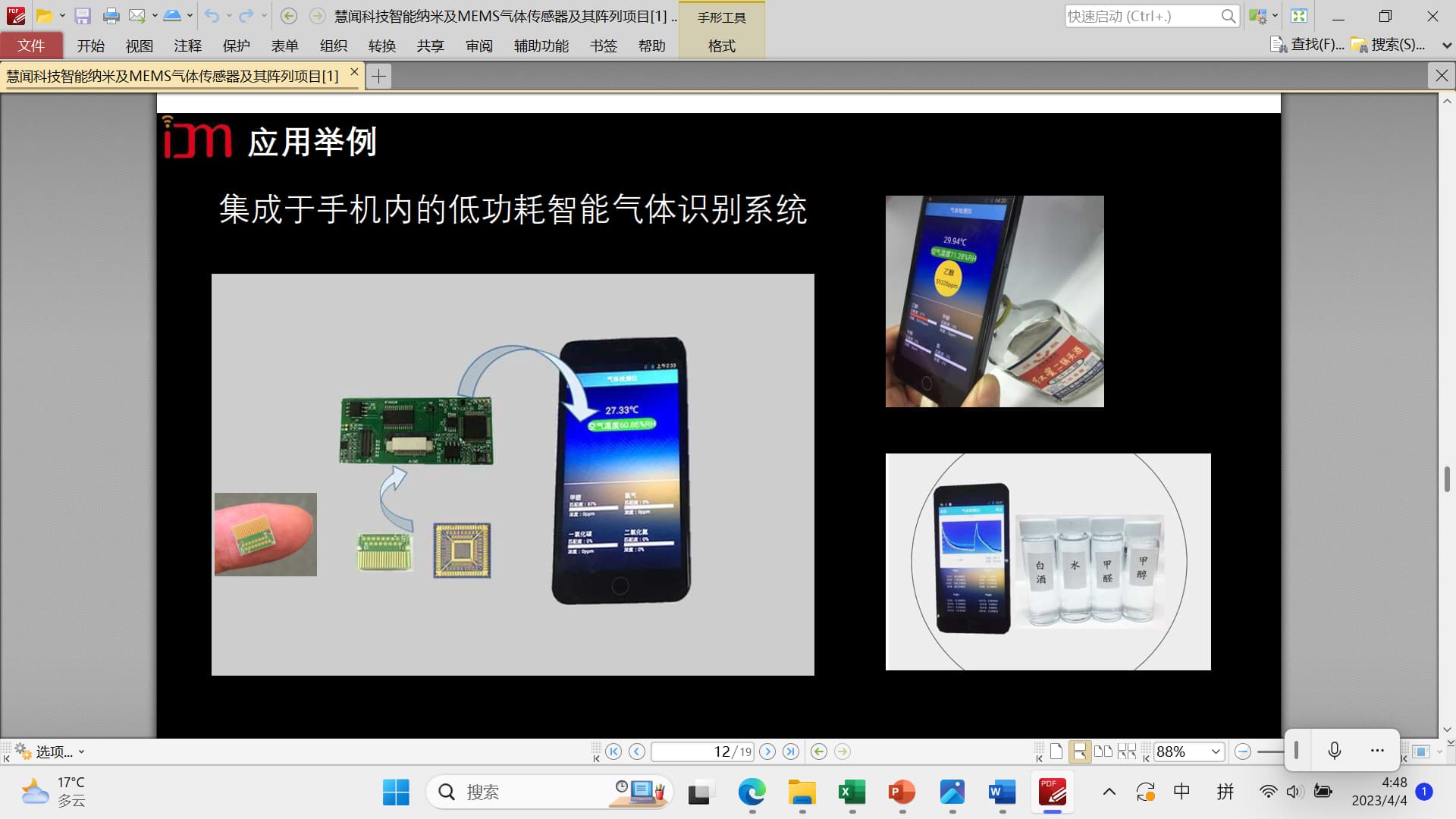Jump to the last page button
This screenshot has height=819, width=1456.
[791, 752]
